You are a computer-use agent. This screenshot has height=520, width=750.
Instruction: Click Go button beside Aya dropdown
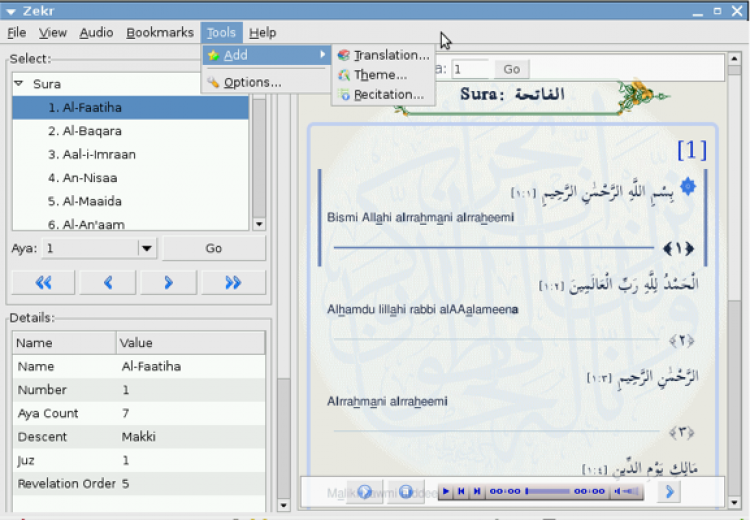[x=214, y=248]
